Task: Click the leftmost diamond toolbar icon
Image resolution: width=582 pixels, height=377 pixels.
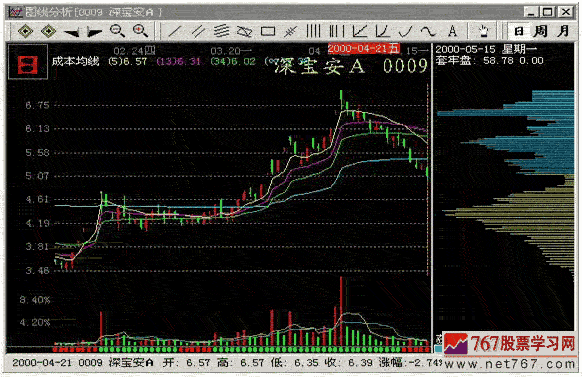Action: point(25,31)
